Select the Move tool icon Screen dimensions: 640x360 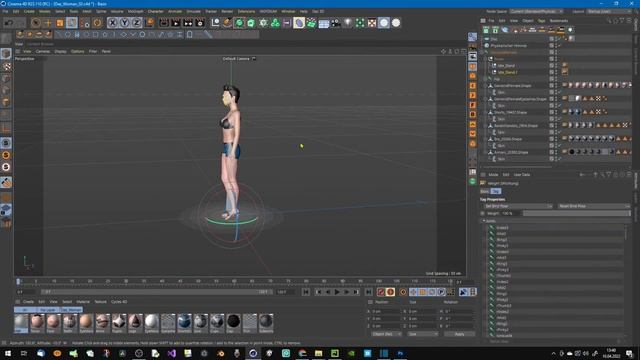(48, 23)
